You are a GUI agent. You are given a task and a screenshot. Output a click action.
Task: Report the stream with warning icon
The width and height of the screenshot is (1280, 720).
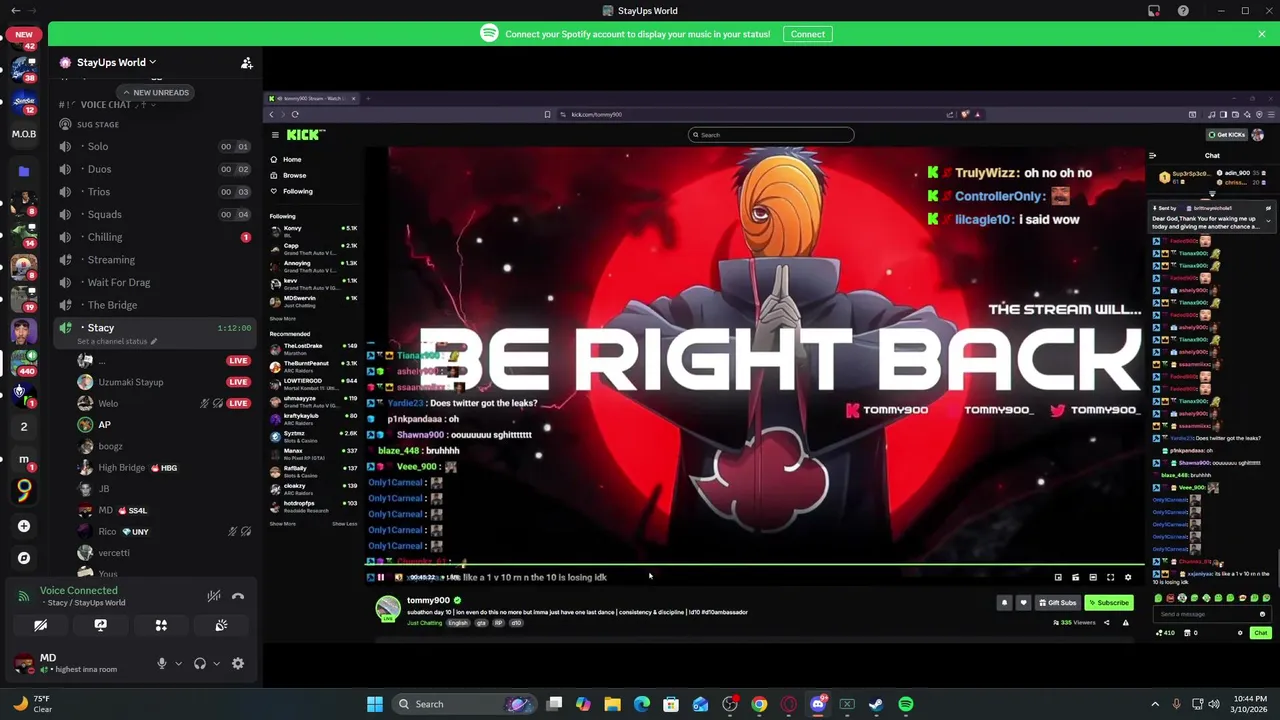(1125, 622)
